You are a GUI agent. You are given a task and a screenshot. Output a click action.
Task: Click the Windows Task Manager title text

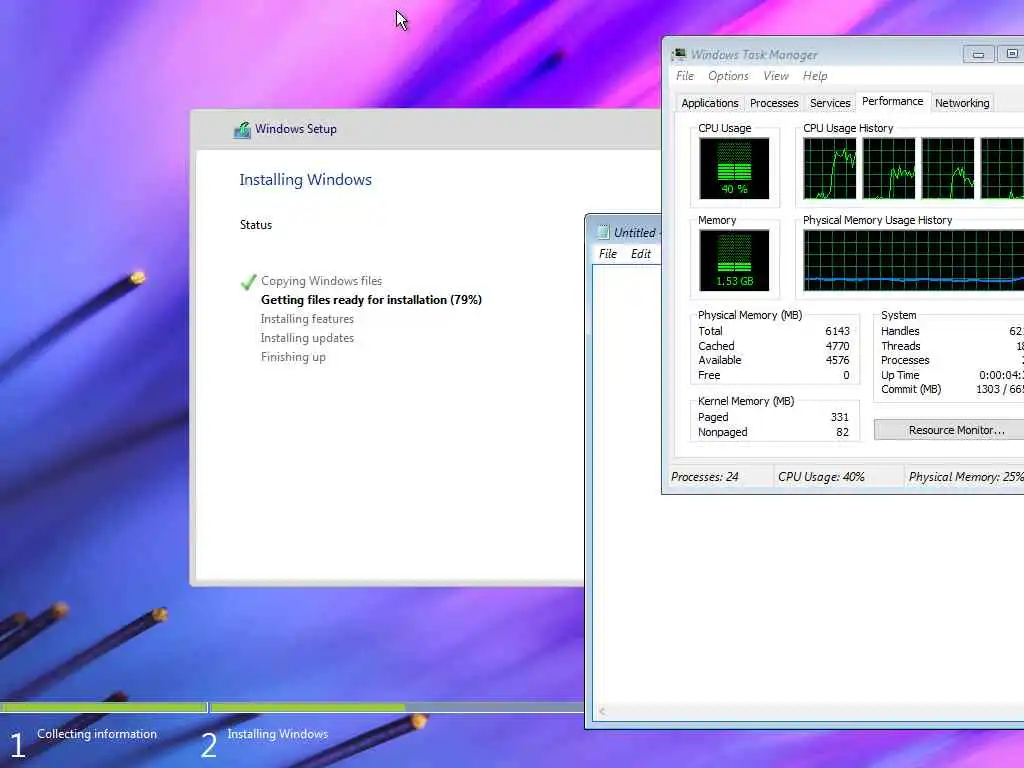click(754, 55)
